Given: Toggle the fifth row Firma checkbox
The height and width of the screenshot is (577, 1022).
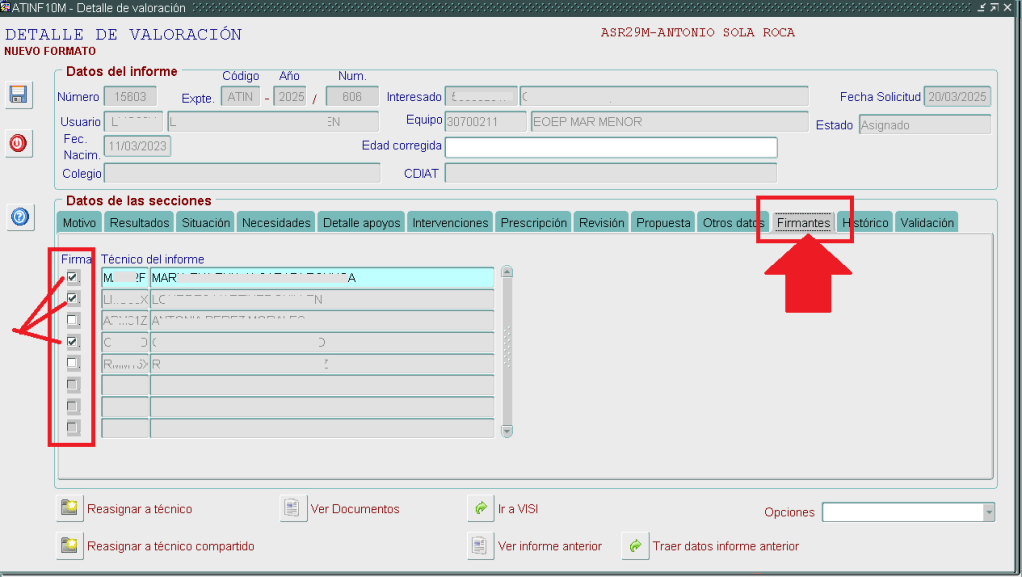Looking at the screenshot, I should 73,363.
